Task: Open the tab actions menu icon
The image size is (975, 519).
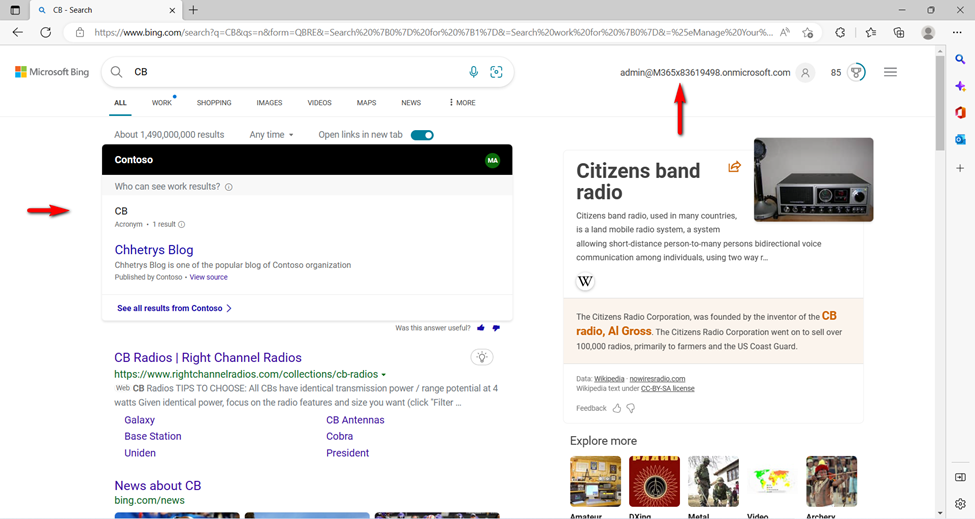Action: (x=15, y=10)
